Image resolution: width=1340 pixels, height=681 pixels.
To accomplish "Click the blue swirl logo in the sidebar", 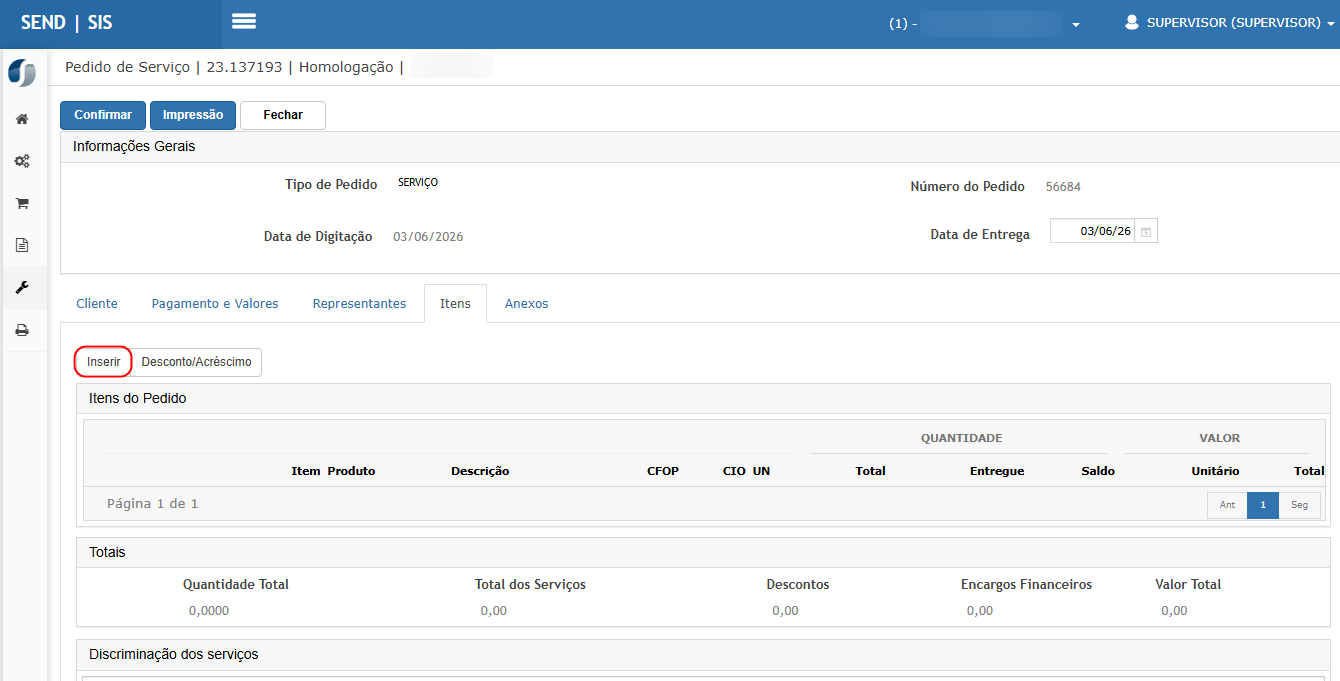I will pos(22,74).
